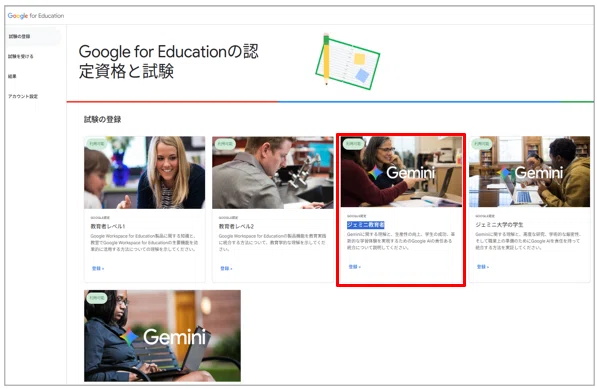Click 登録 link under 教育者レベル2

click(226, 268)
